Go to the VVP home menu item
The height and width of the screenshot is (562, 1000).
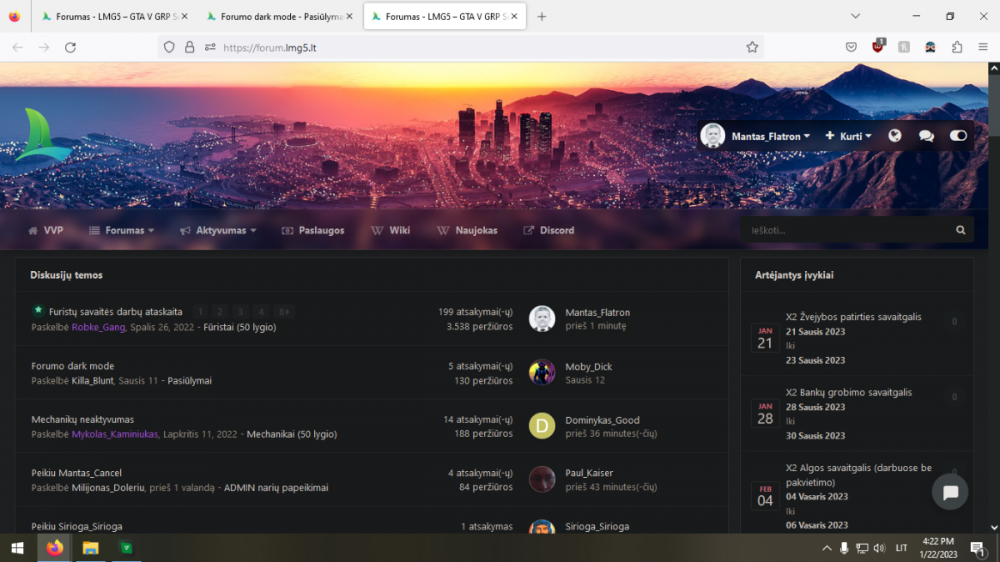coord(46,230)
